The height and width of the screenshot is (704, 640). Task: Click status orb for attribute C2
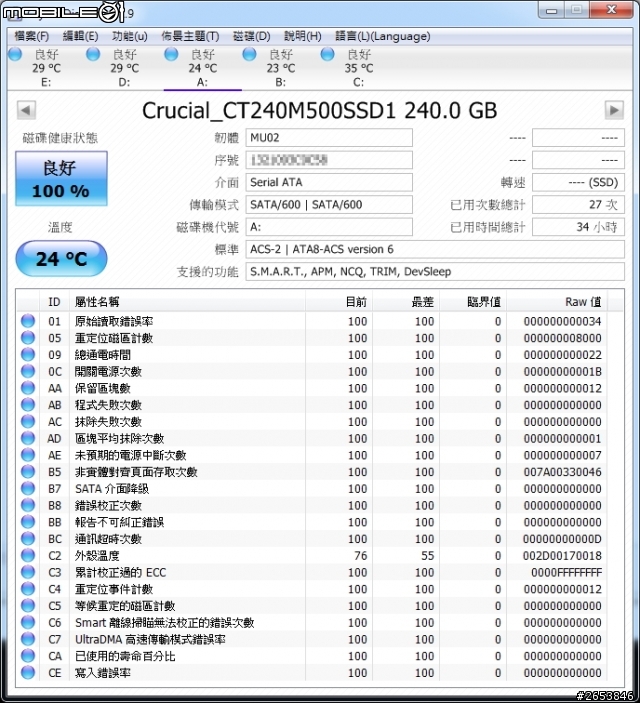click(x=28, y=556)
